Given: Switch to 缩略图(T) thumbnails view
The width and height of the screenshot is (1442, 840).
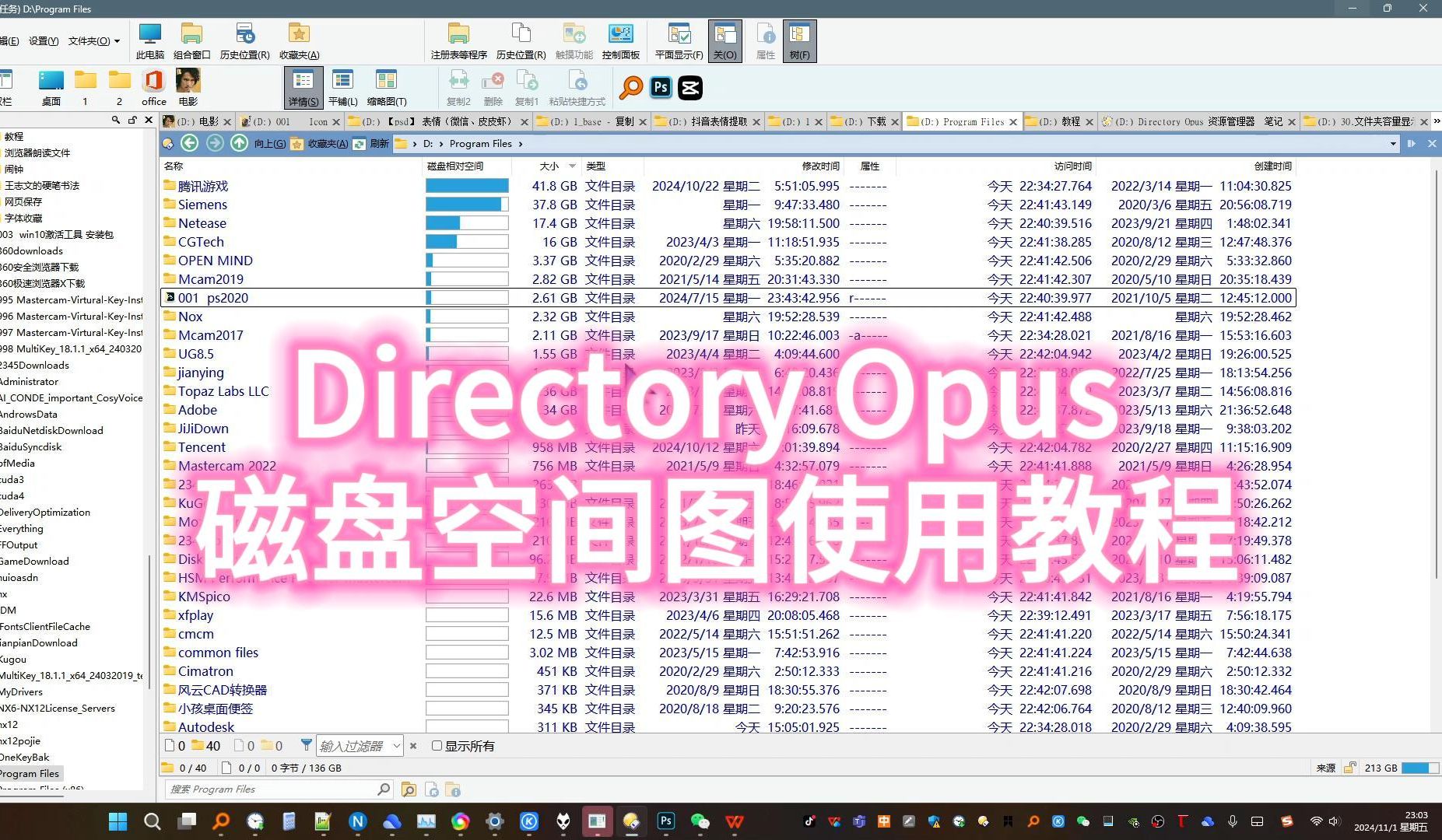Looking at the screenshot, I should coord(387,87).
